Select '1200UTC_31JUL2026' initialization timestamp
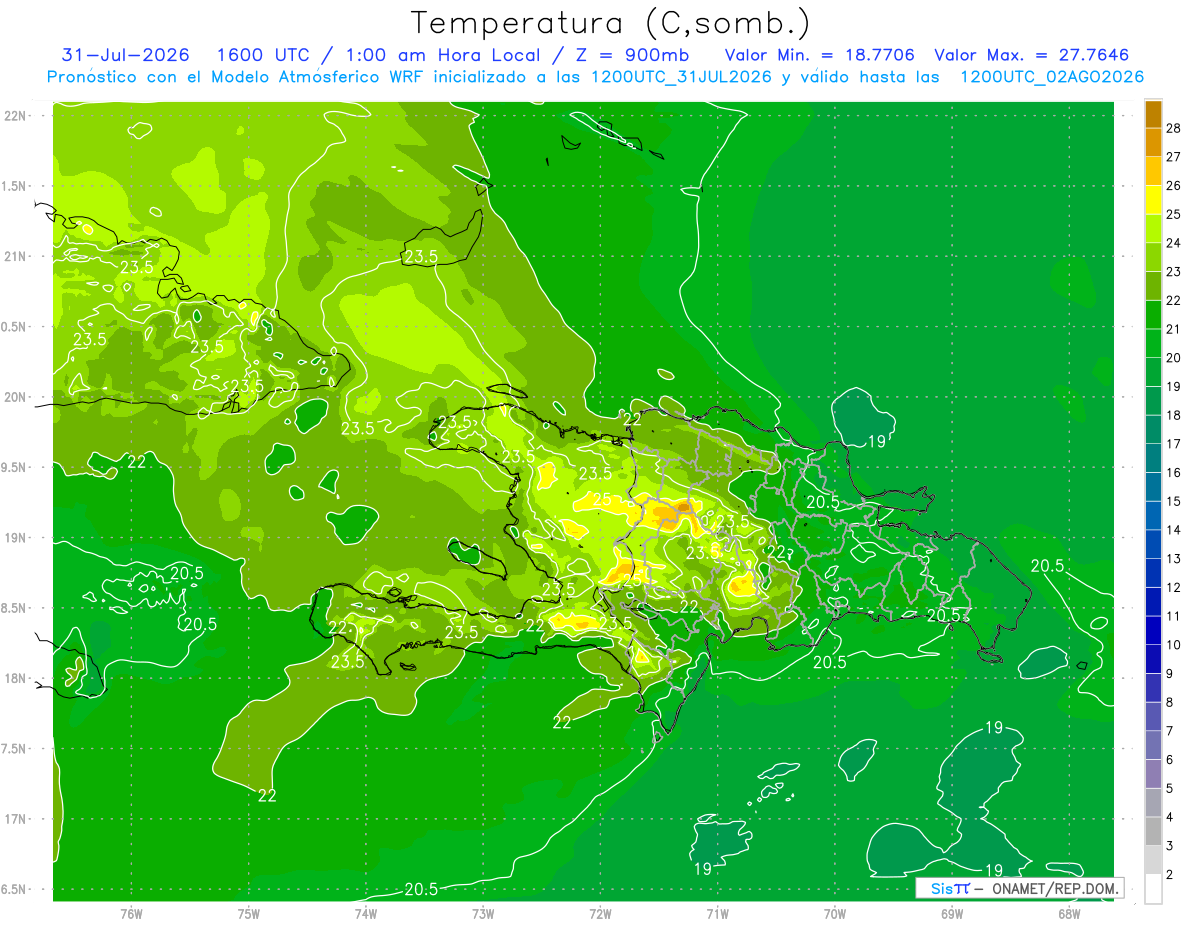 680,77
